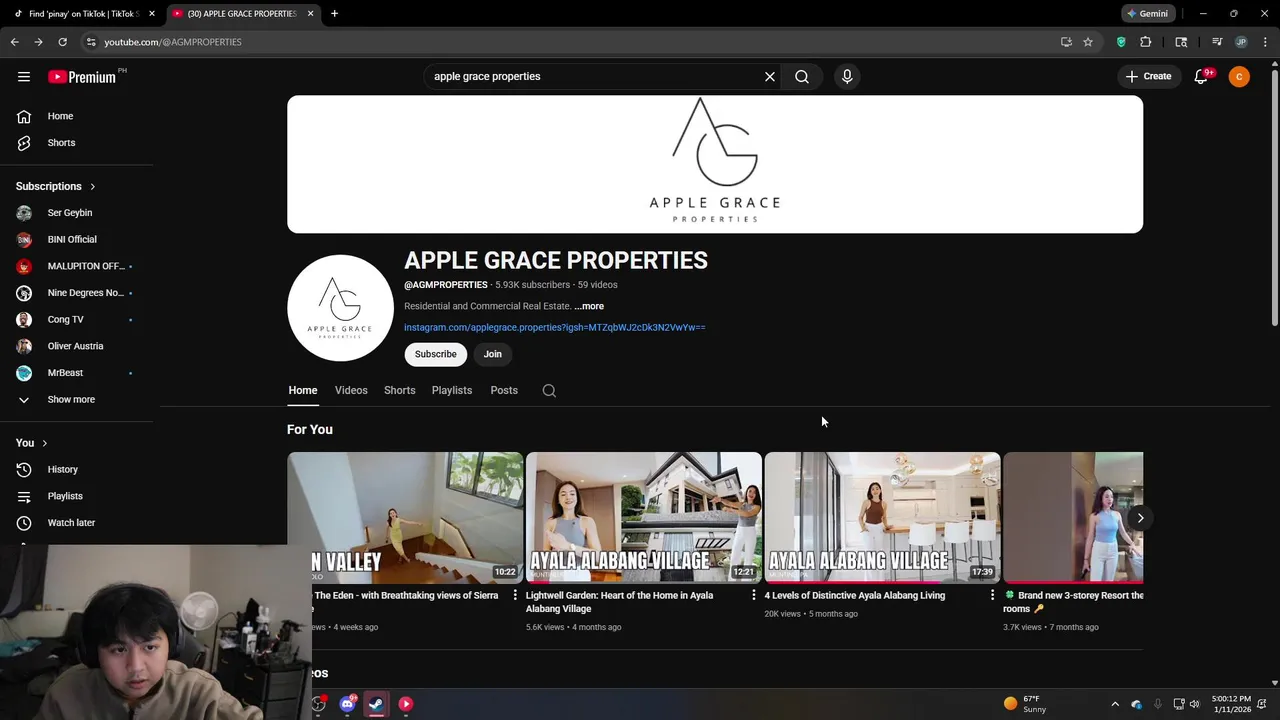
Task: Open the media controls icon
Action: pyautogui.click(x=1217, y=42)
